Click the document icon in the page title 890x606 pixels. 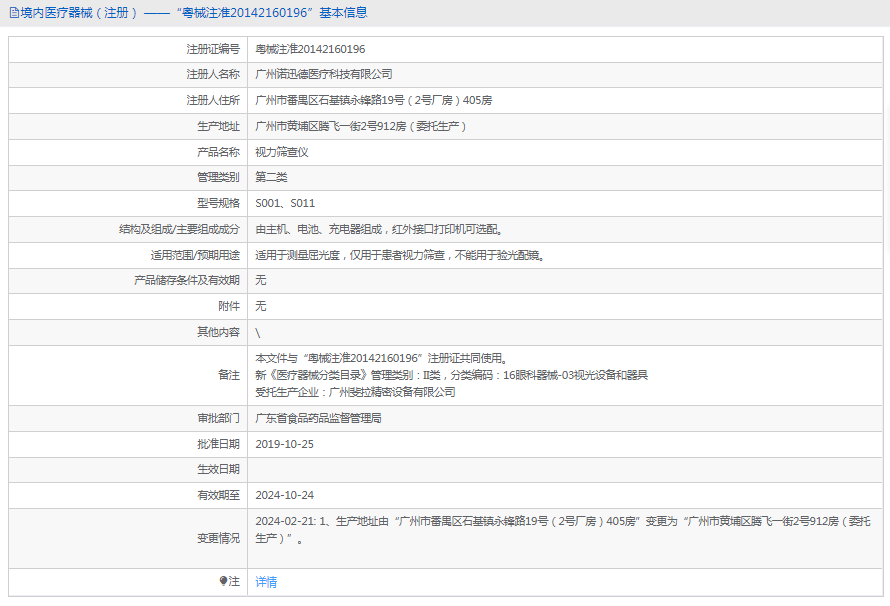(14, 13)
